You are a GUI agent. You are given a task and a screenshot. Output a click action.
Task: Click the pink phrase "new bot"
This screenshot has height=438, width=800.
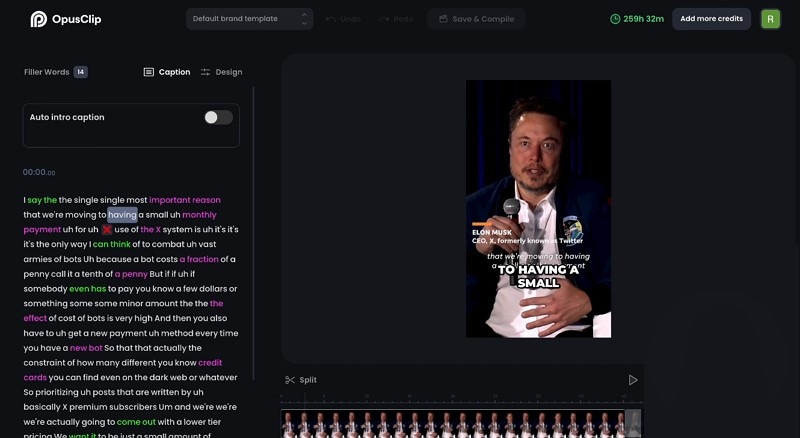coord(86,348)
